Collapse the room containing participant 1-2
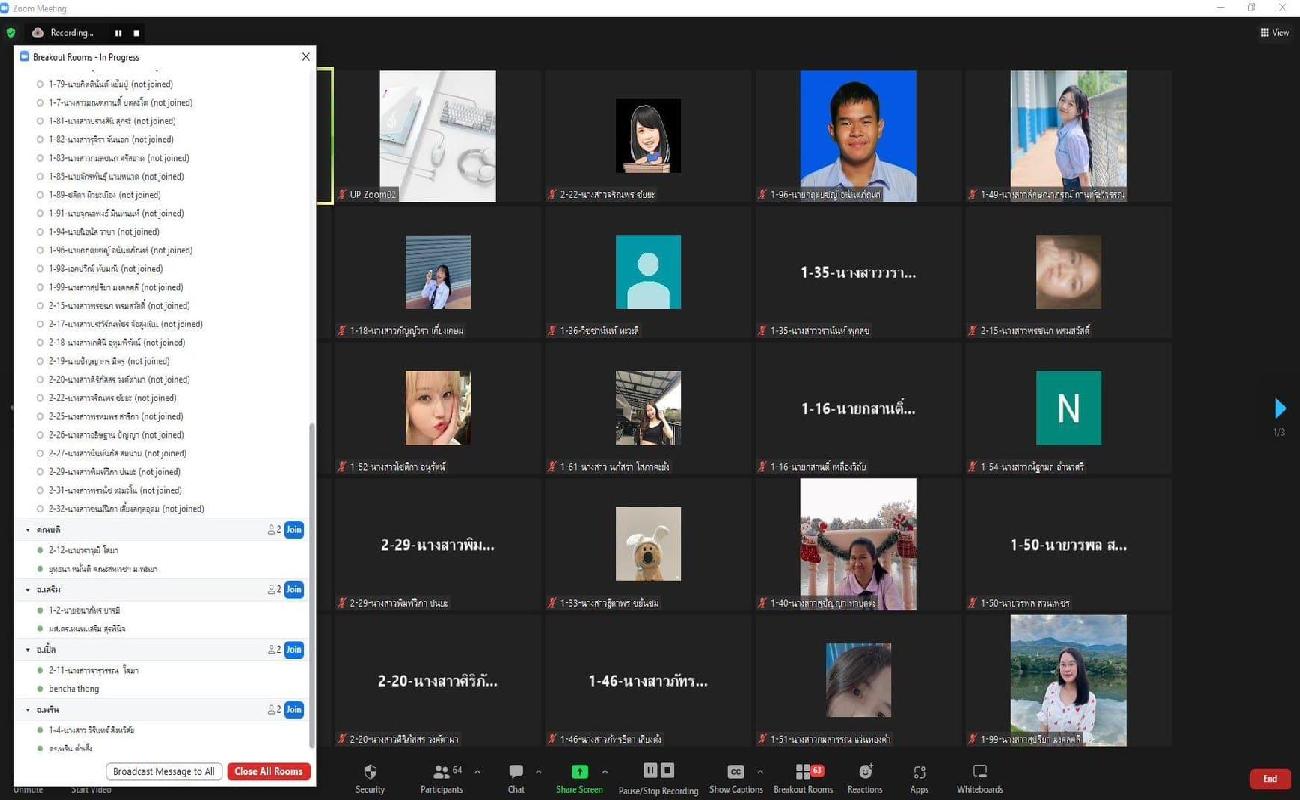The height and width of the screenshot is (800, 1300). (28, 589)
